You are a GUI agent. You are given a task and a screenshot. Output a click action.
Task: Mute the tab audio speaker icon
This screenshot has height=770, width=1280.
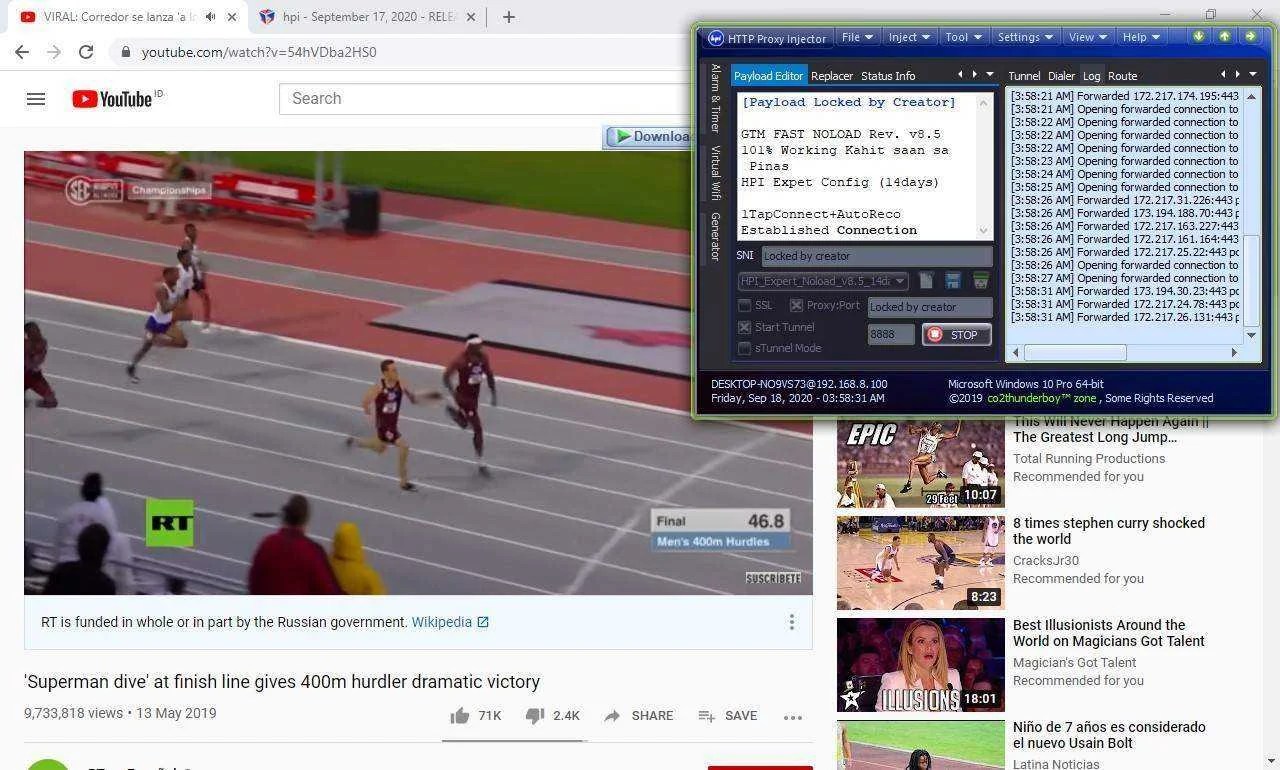coord(210,17)
